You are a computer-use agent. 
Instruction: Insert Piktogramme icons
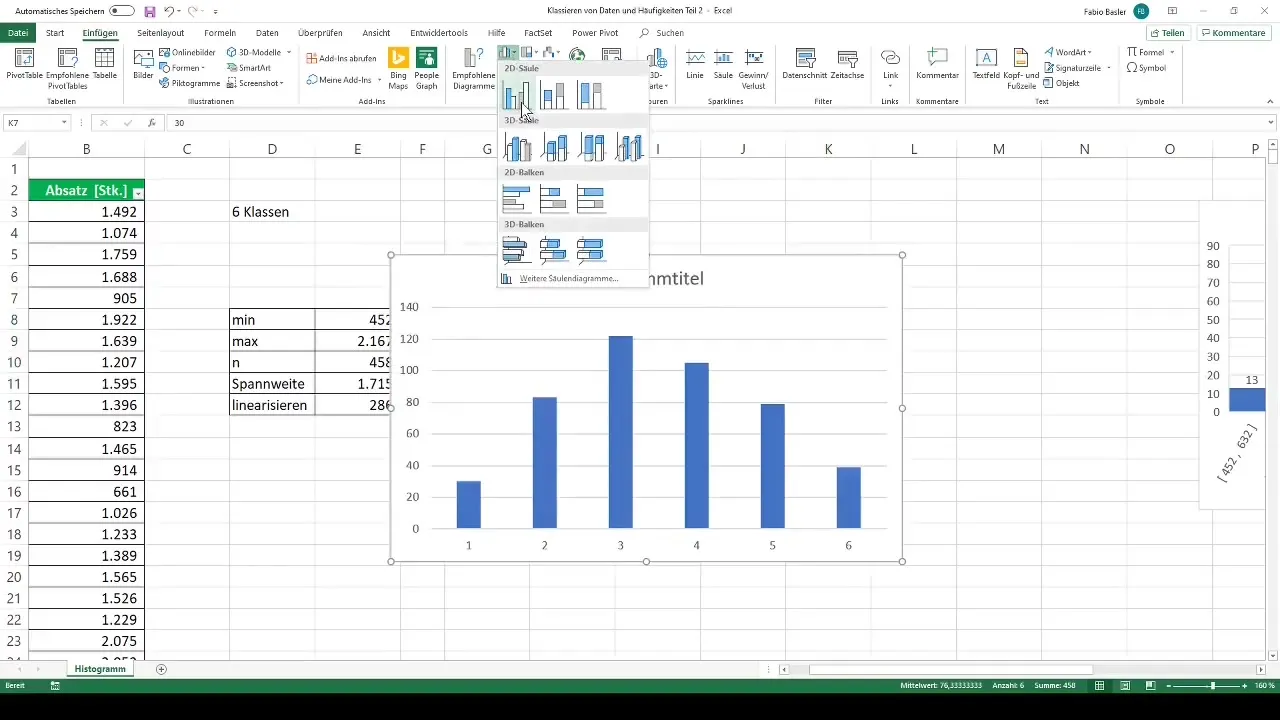coord(188,83)
